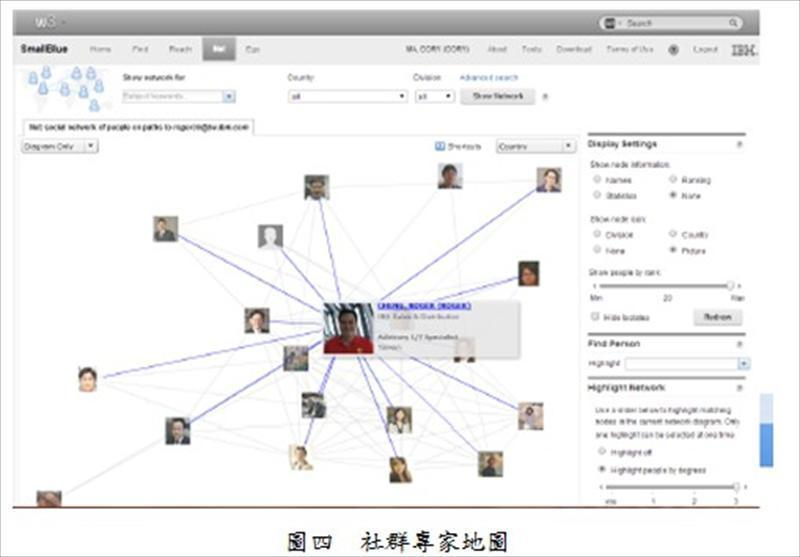Click the round icon left of Logout

(x=673, y=49)
